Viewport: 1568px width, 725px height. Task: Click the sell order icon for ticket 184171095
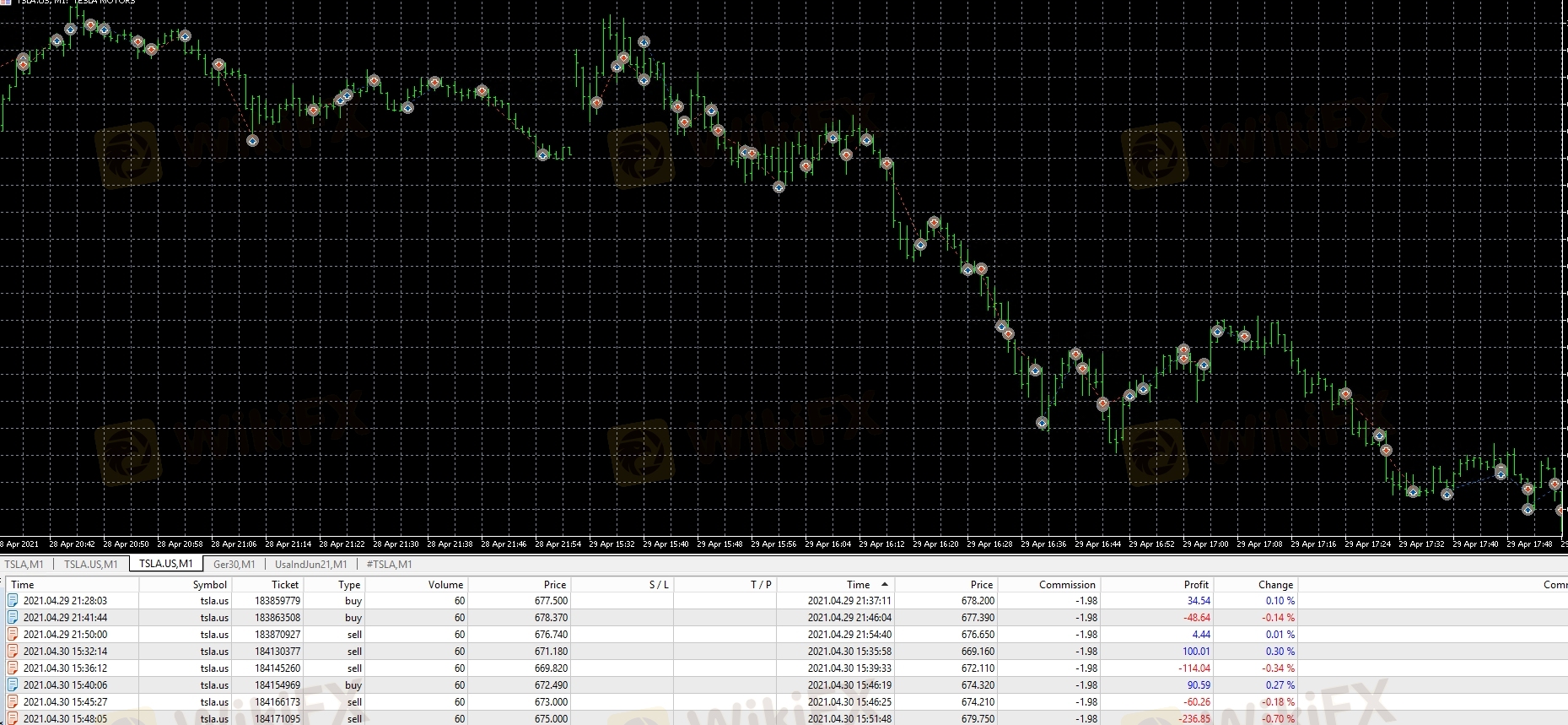click(13, 718)
